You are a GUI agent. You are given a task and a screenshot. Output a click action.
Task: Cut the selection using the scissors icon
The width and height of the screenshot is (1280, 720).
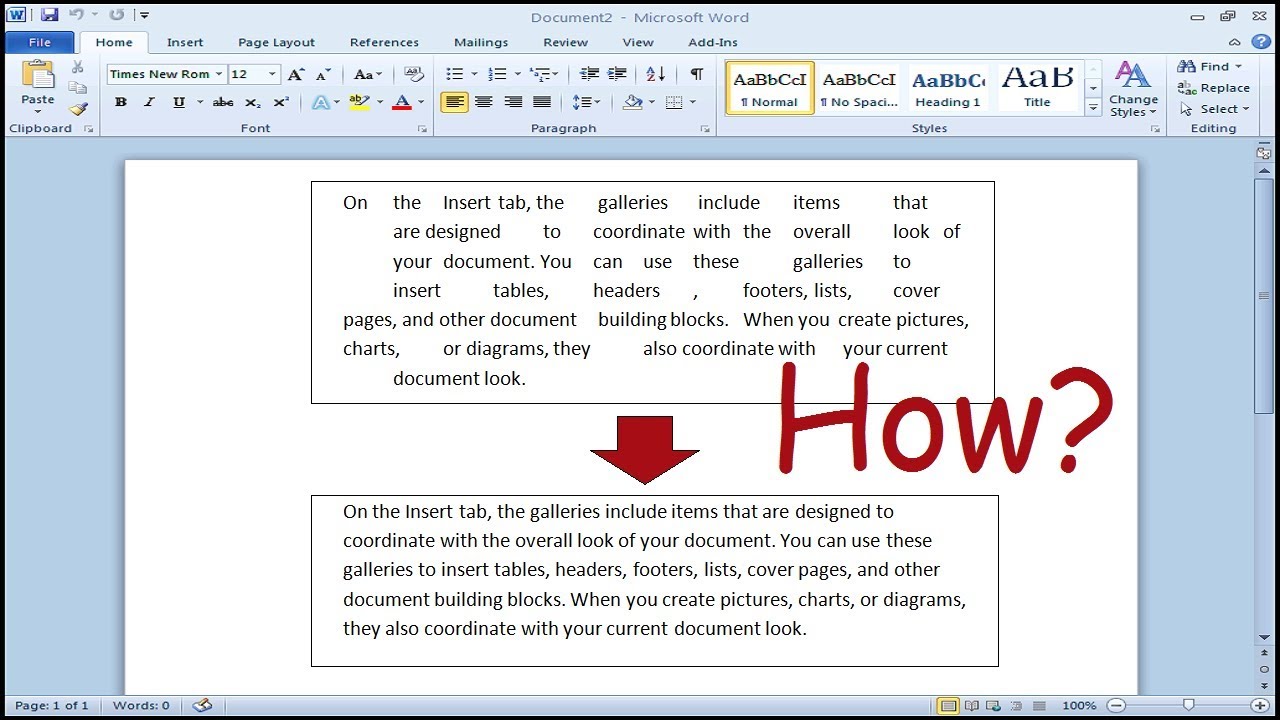[x=77, y=68]
